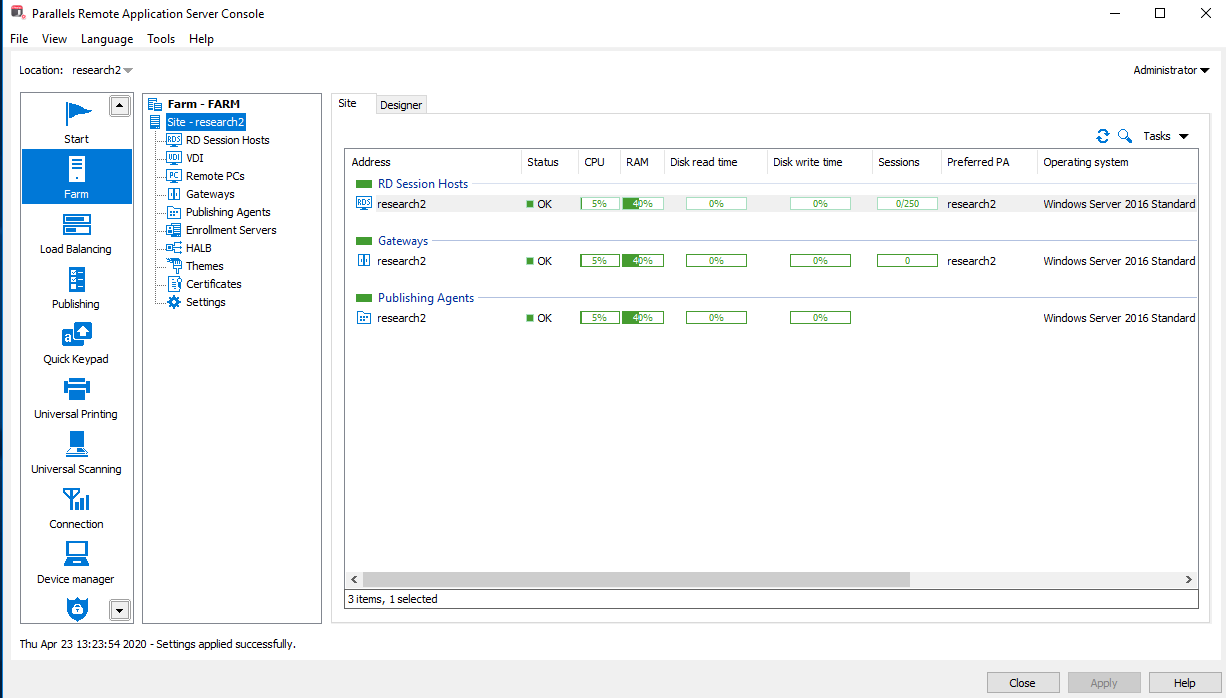Click the Gateways group header
Image resolution: width=1226 pixels, height=698 pixels.
[x=403, y=241]
